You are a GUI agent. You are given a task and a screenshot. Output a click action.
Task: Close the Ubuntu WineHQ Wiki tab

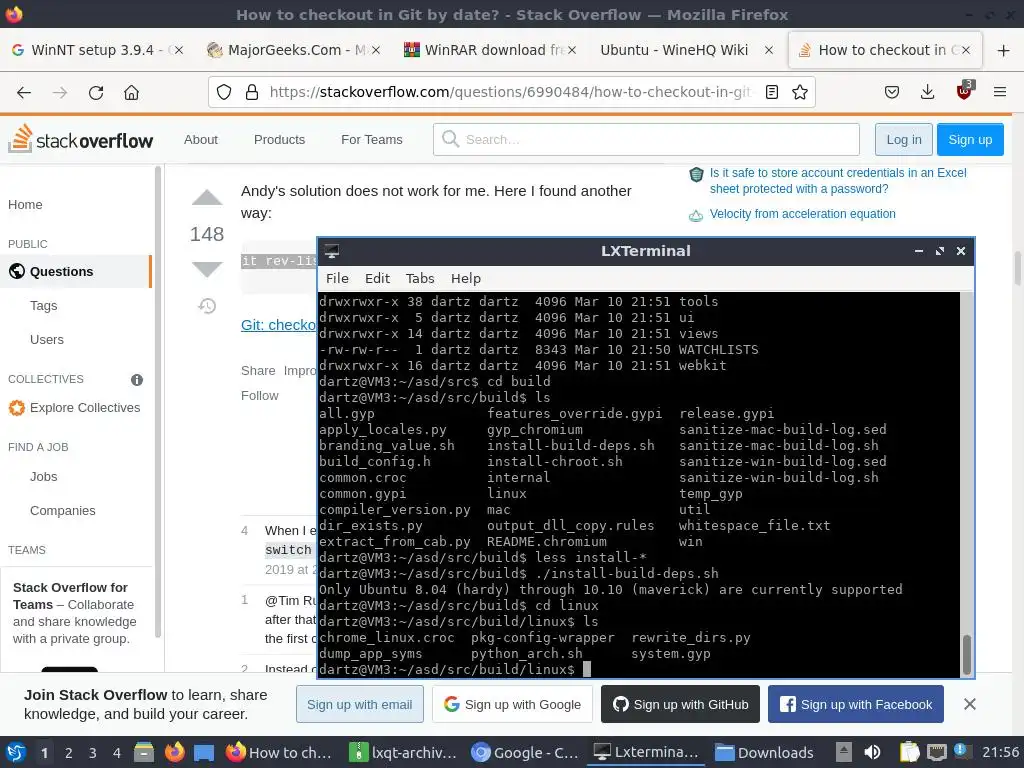click(769, 50)
